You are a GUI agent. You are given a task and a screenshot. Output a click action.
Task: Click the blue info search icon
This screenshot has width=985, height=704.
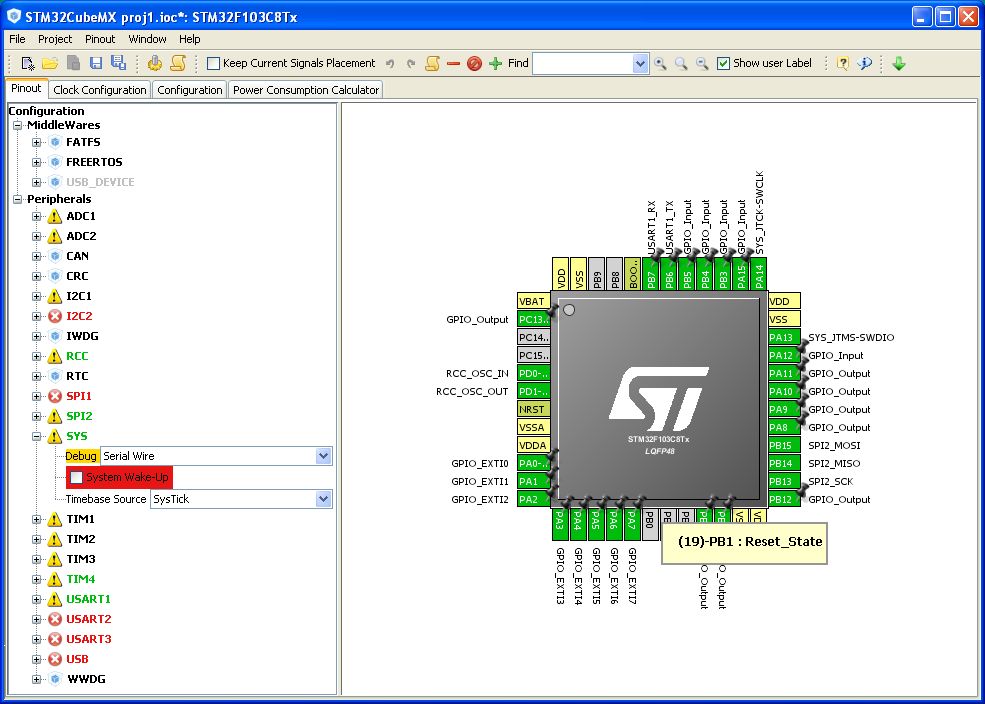(864, 63)
